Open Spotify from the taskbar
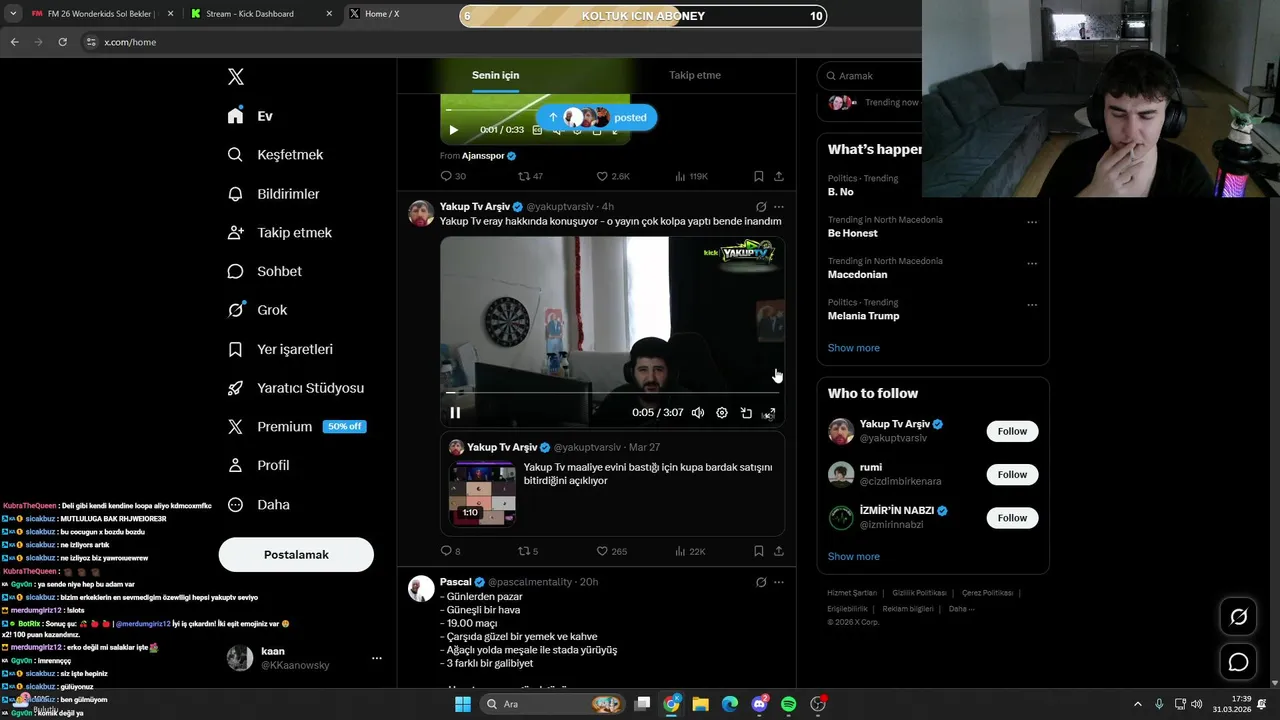 click(788, 704)
